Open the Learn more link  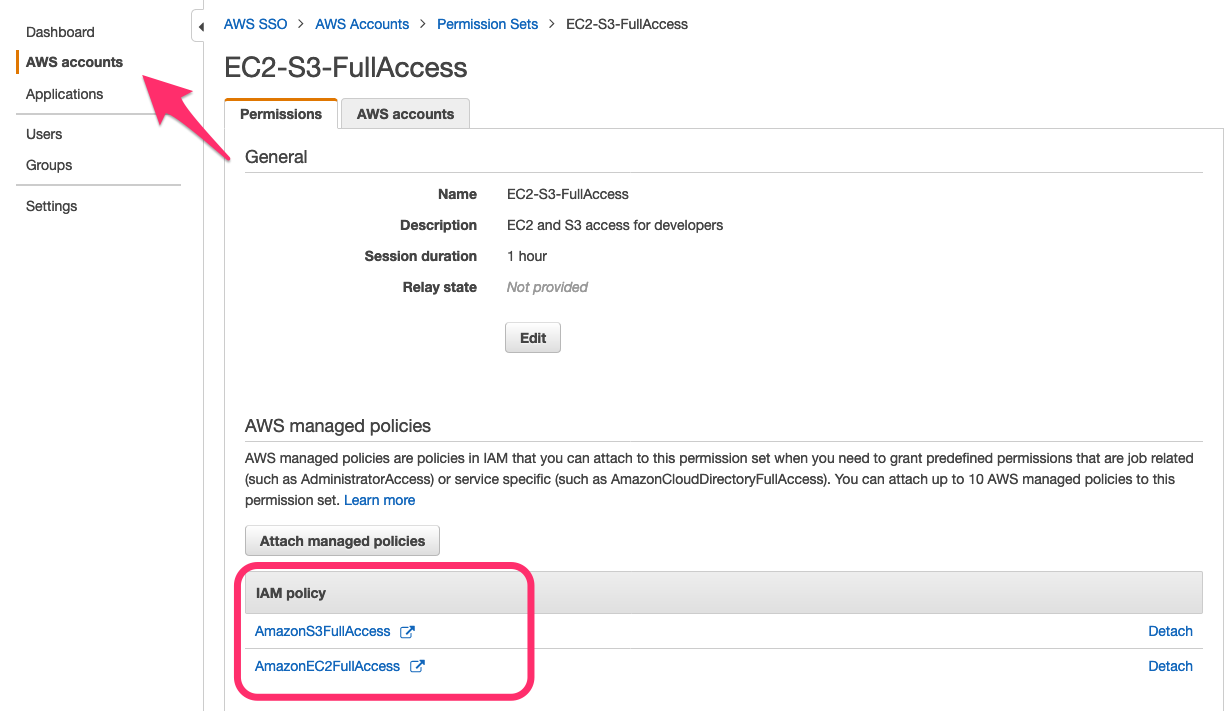(x=379, y=499)
